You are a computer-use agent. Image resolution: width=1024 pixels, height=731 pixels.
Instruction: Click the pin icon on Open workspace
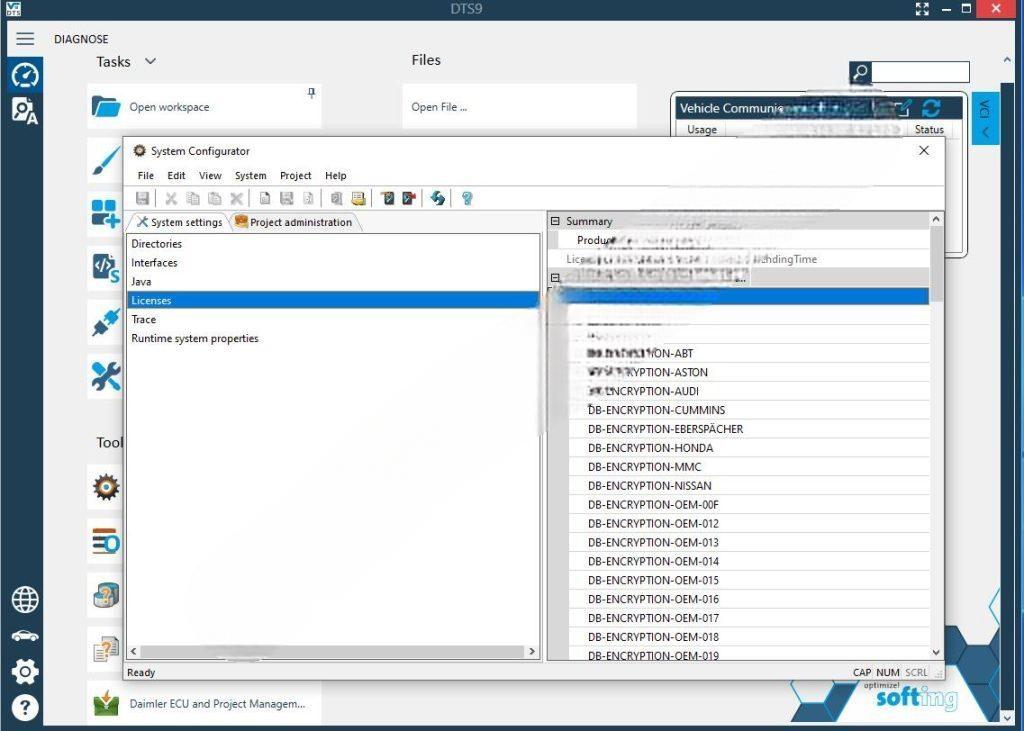[x=311, y=93]
